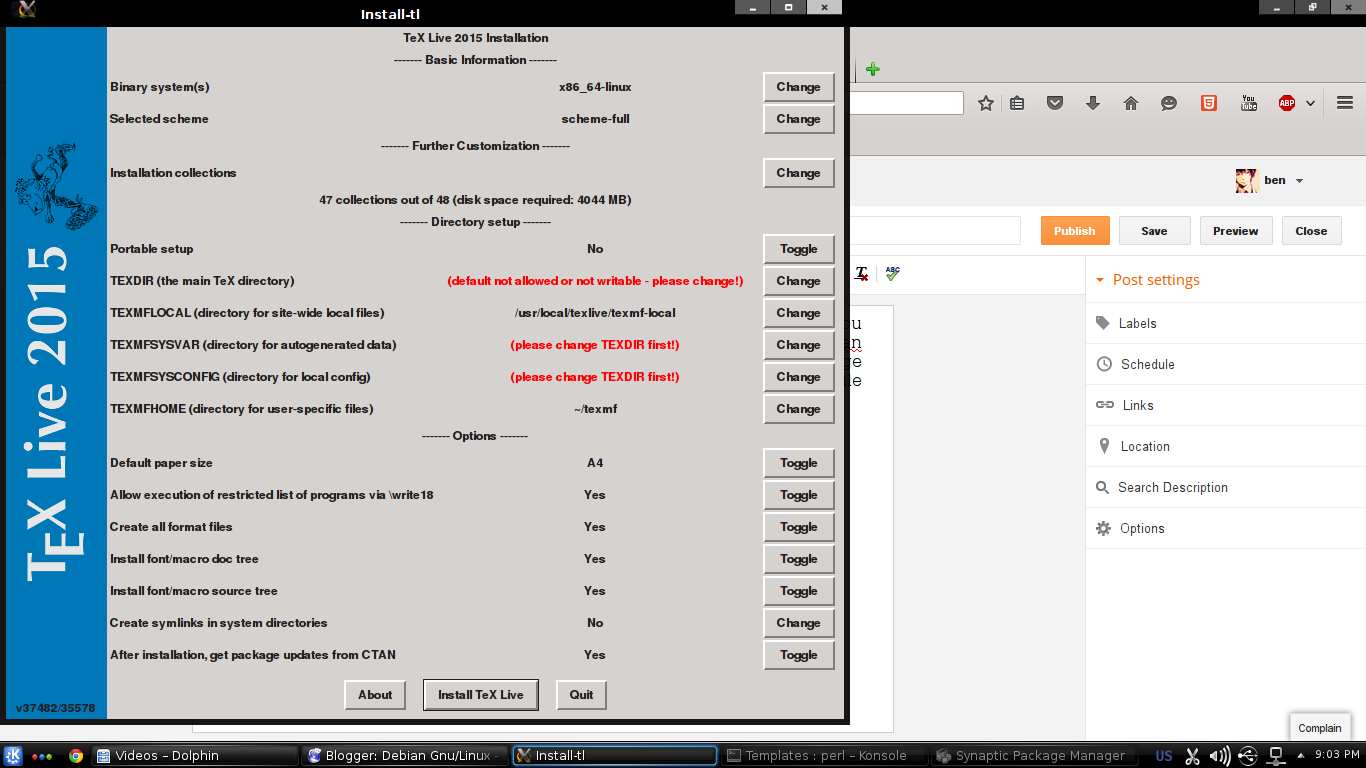Open the Adblock Plus dropdown chevron

click(x=1310, y=102)
